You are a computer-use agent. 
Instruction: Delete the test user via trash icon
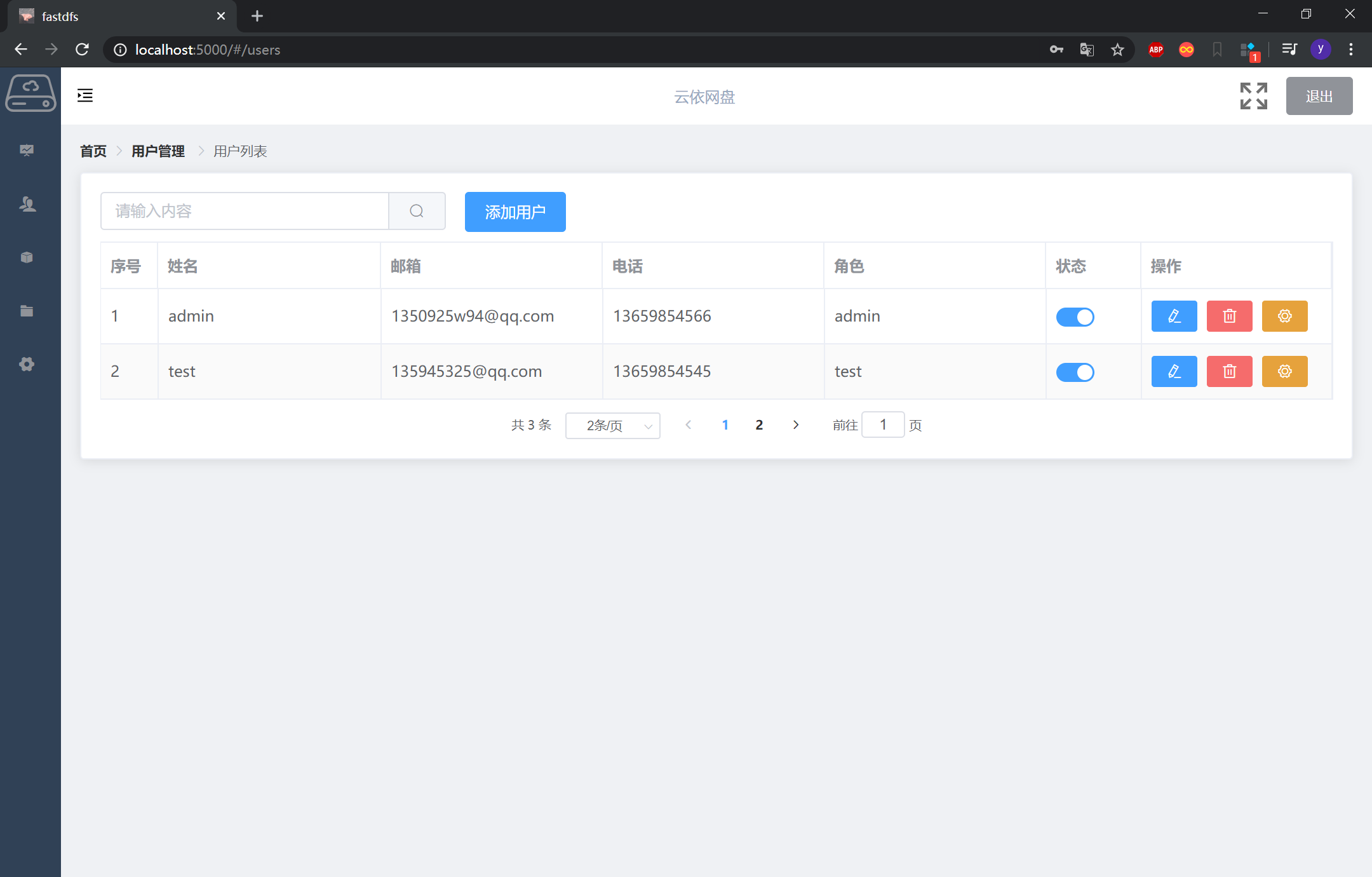pos(1229,371)
